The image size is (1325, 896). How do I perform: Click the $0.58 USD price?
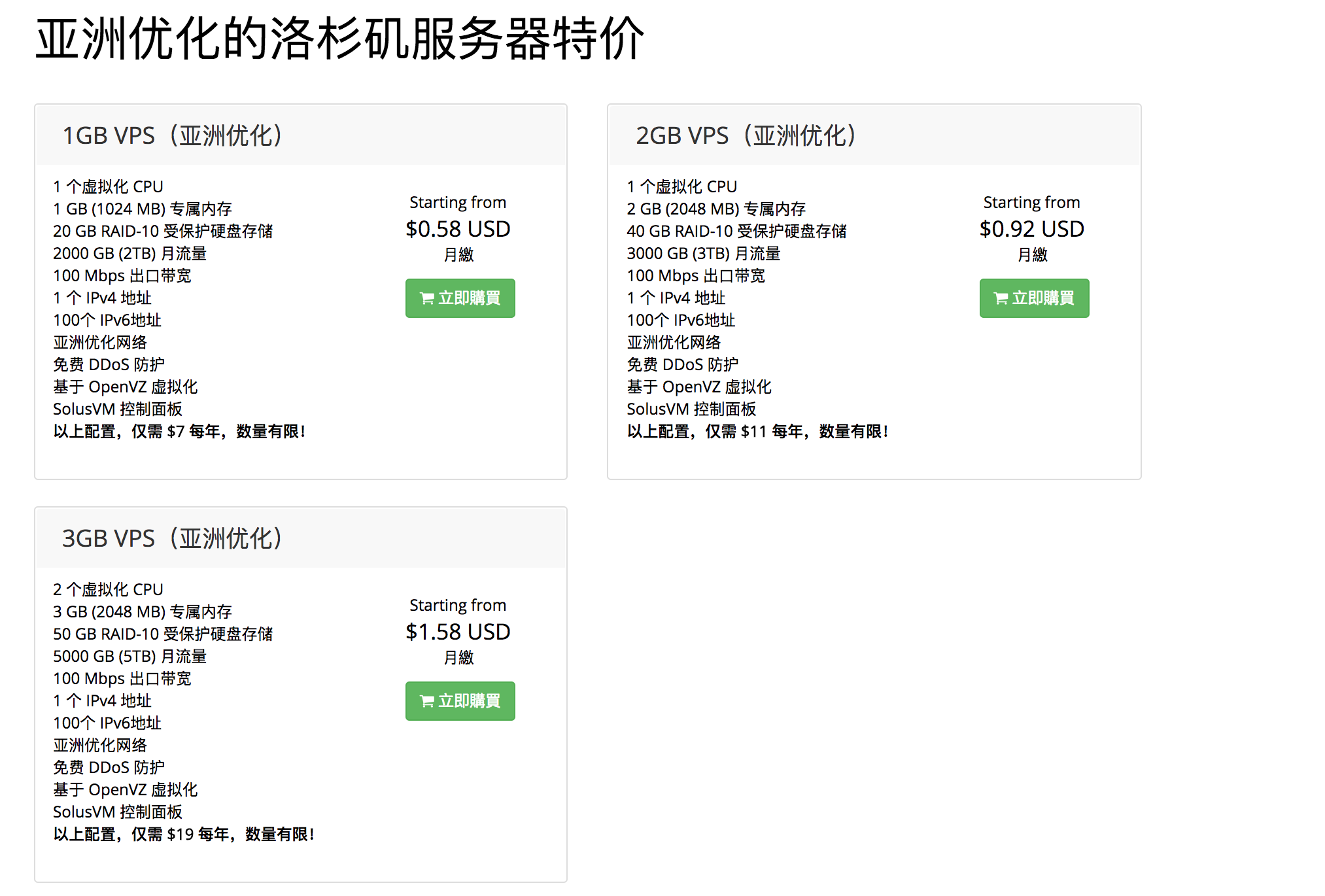(x=458, y=229)
